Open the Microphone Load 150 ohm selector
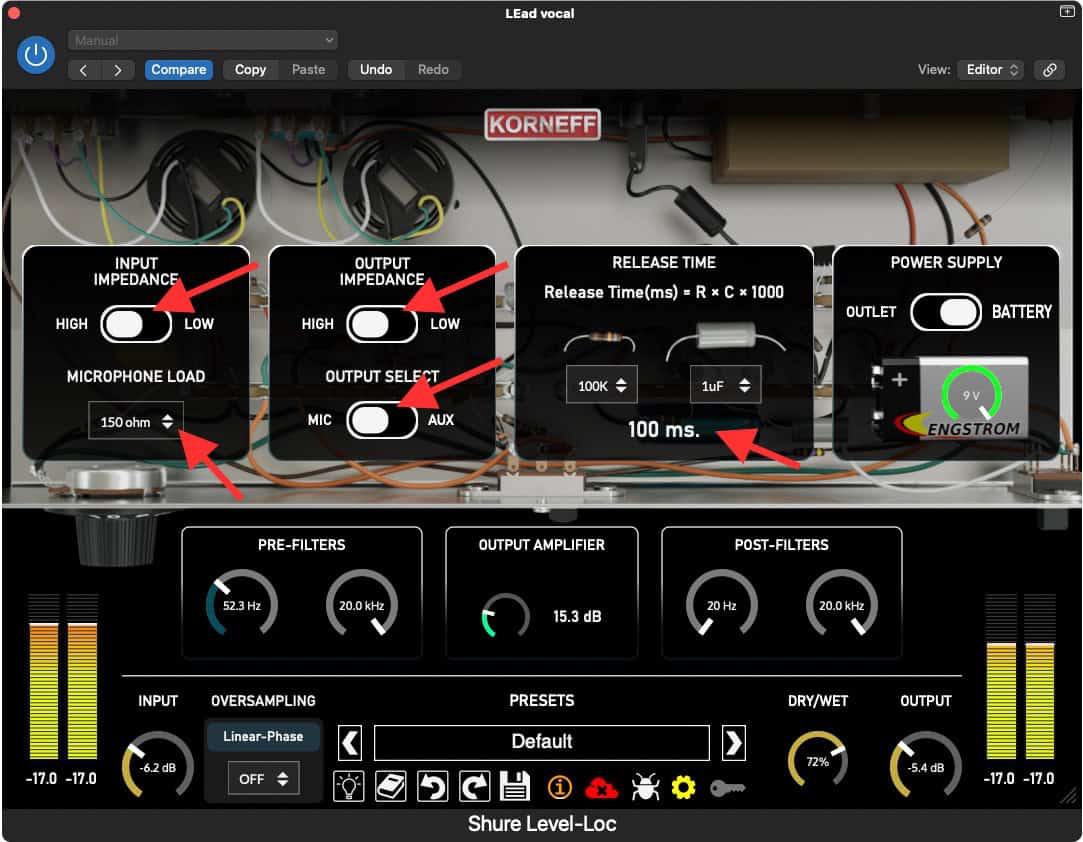This screenshot has height=842, width=1083. point(136,421)
